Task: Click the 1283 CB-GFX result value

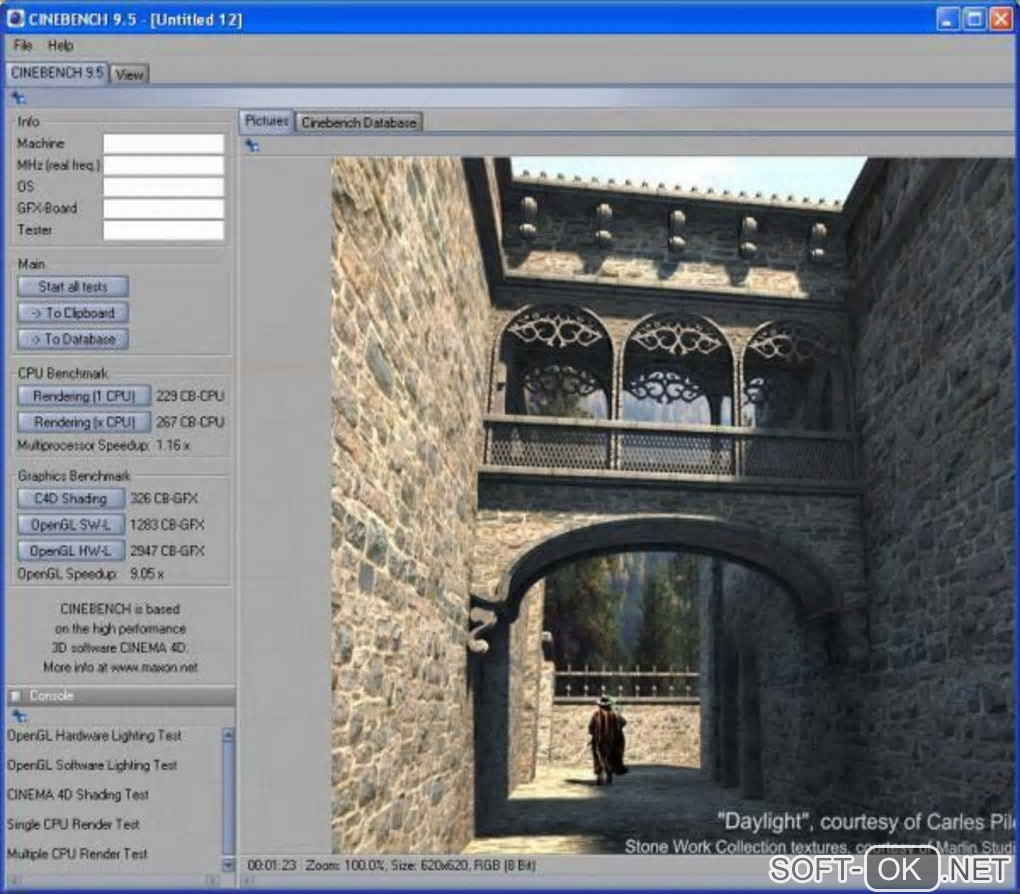Action: coord(167,524)
